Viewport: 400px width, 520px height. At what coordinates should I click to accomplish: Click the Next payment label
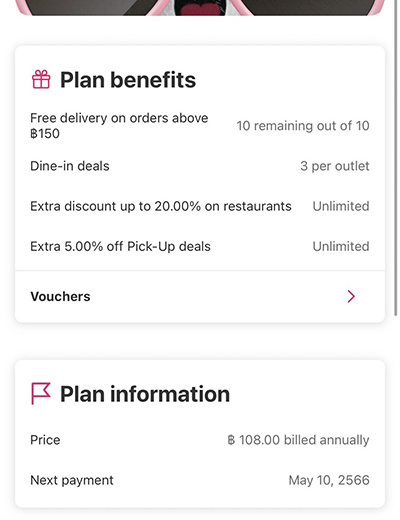point(72,480)
